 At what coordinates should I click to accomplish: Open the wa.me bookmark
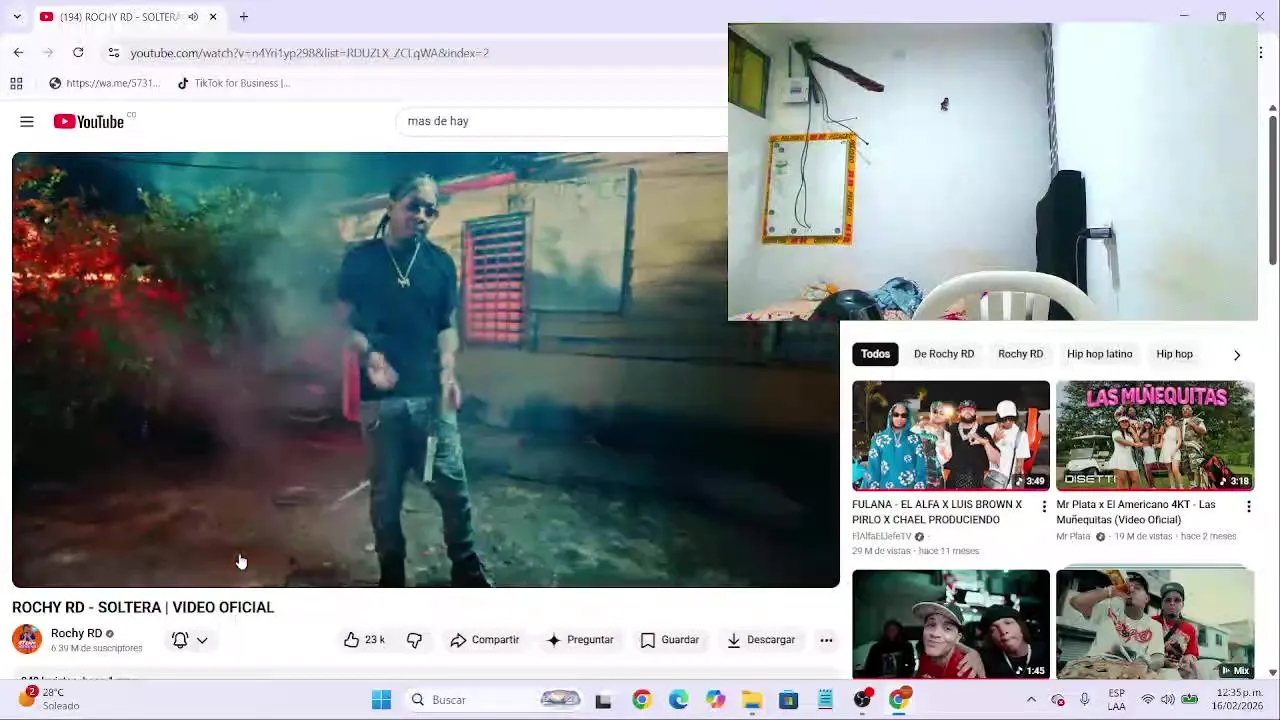[105, 83]
